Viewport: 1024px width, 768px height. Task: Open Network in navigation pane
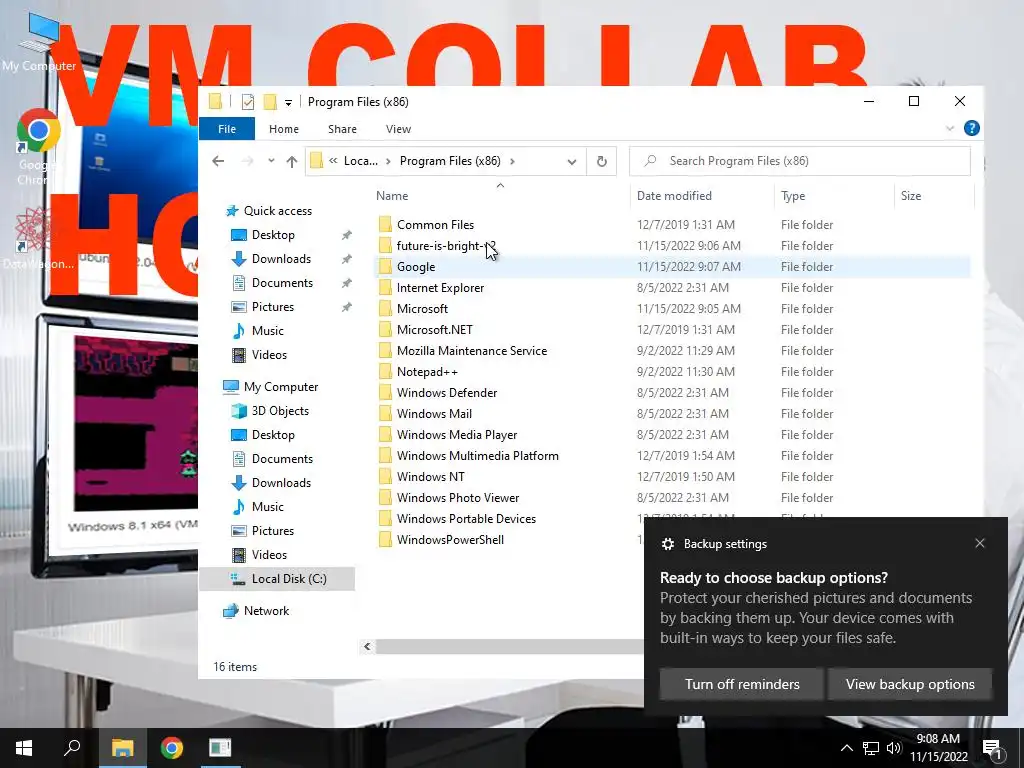click(266, 611)
